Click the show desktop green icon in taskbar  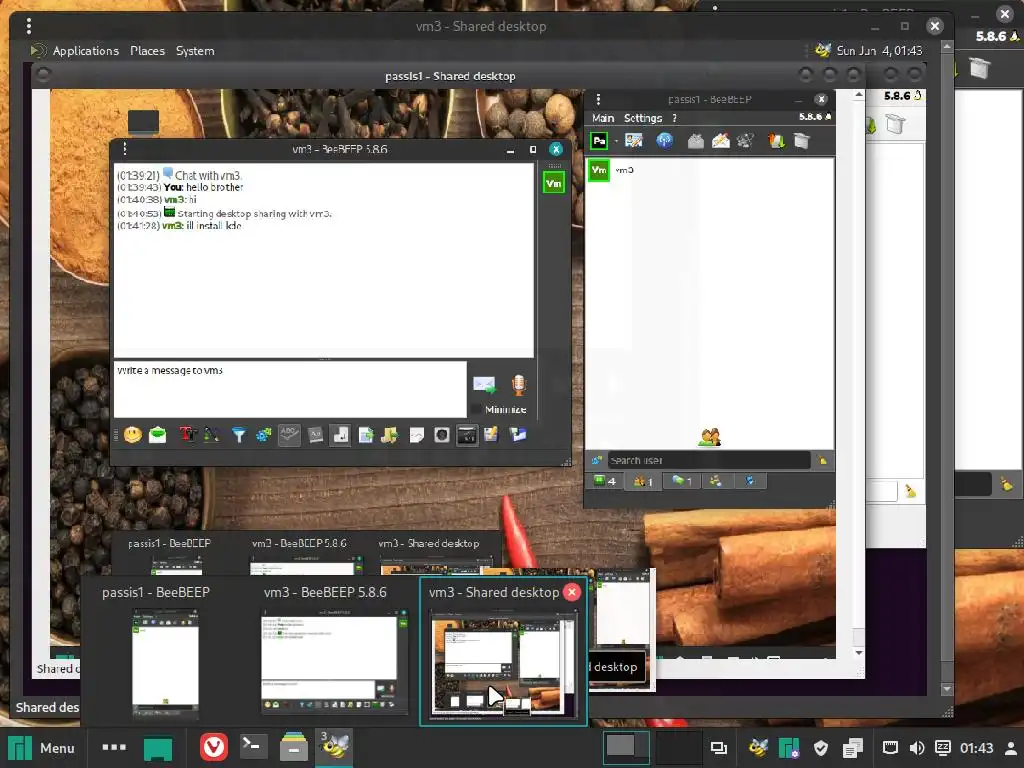(157, 748)
